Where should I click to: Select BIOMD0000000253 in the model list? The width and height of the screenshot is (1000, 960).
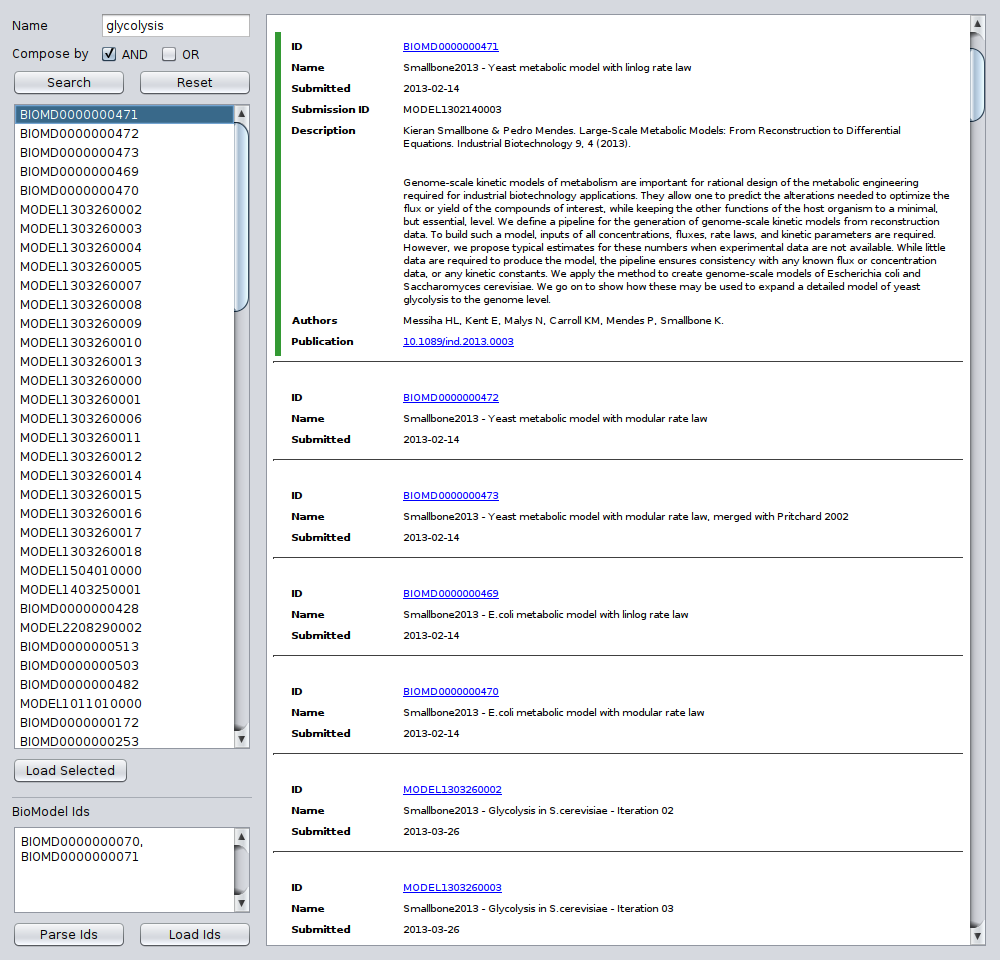pos(124,741)
